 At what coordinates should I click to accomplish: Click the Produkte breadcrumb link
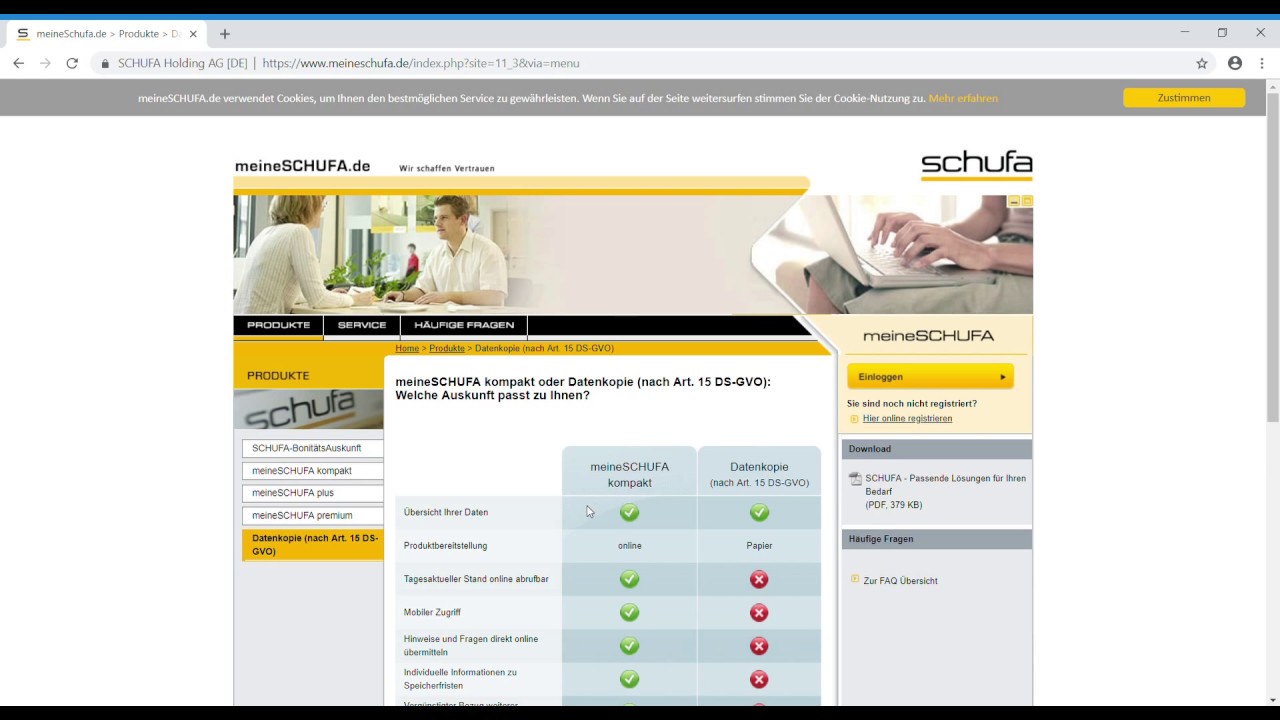[x=447, y=348]
